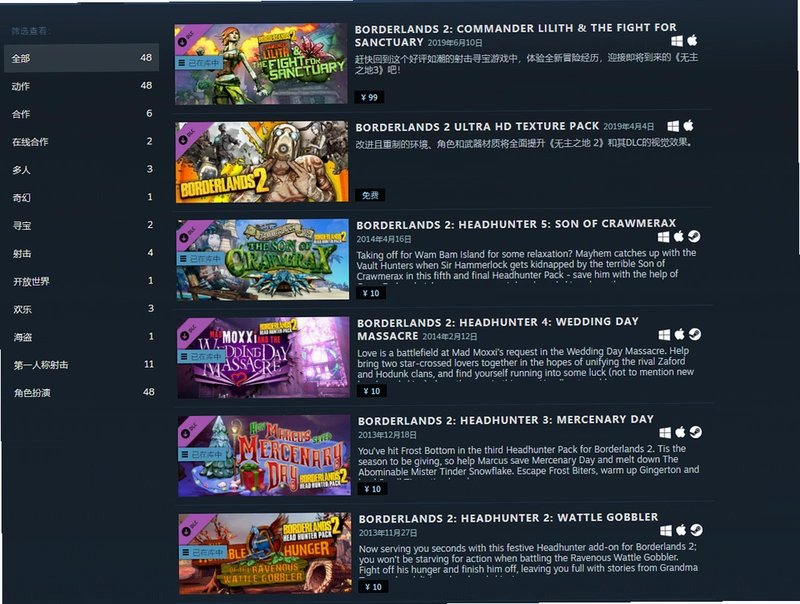Click Windows icon for Mercenary Day

(x=665, y=433)
